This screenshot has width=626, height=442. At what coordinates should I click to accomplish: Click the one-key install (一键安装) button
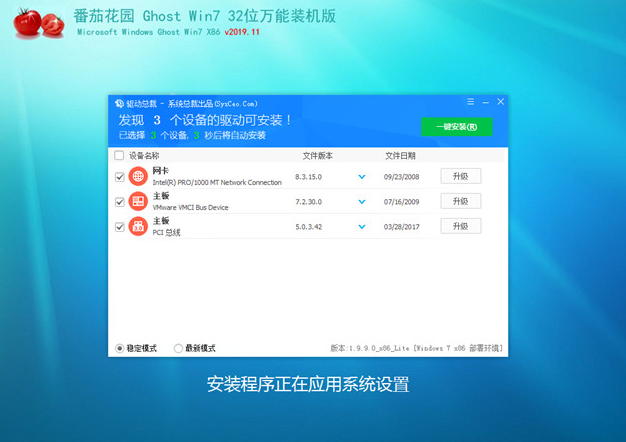point(456,127)
